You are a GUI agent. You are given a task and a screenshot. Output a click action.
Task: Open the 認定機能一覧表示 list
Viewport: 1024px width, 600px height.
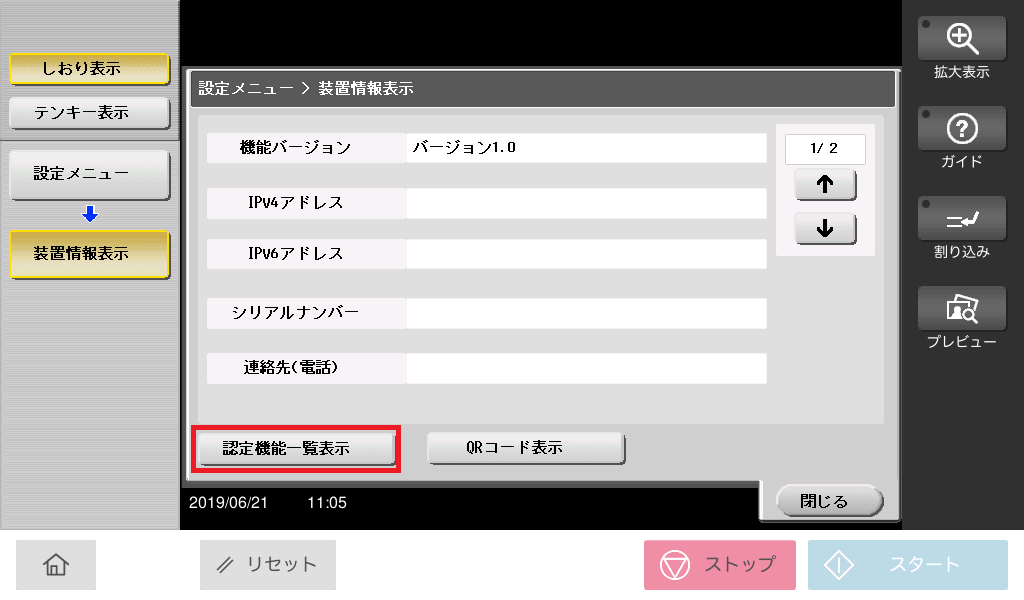pos(296,449)
